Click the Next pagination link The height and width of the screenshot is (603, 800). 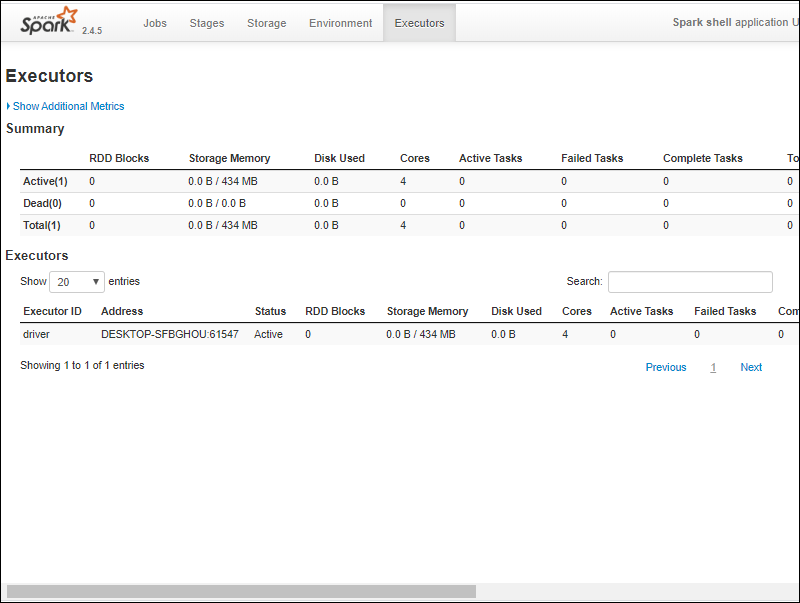pos(751,367)
